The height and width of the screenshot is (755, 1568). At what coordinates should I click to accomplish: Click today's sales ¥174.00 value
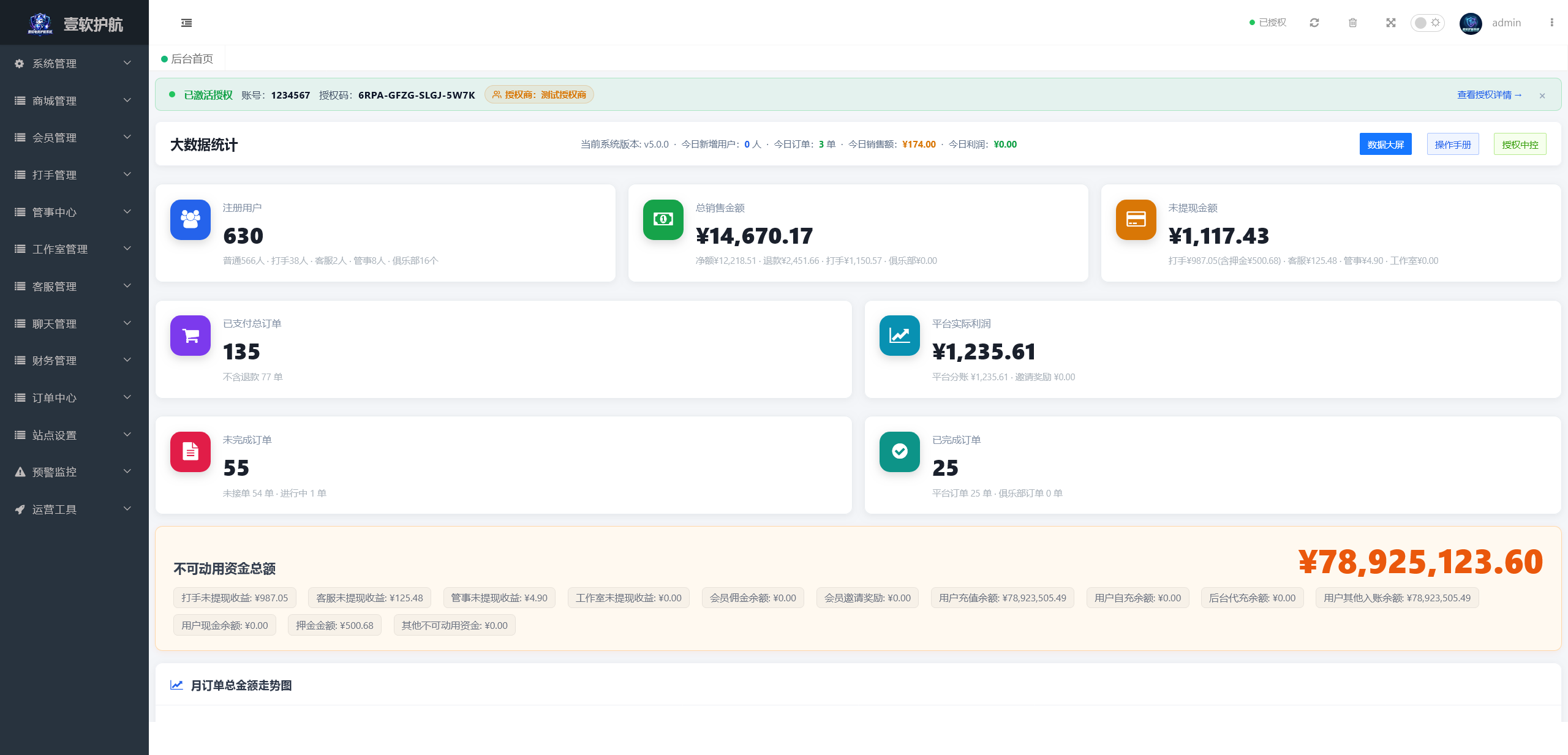click(919, 145)
